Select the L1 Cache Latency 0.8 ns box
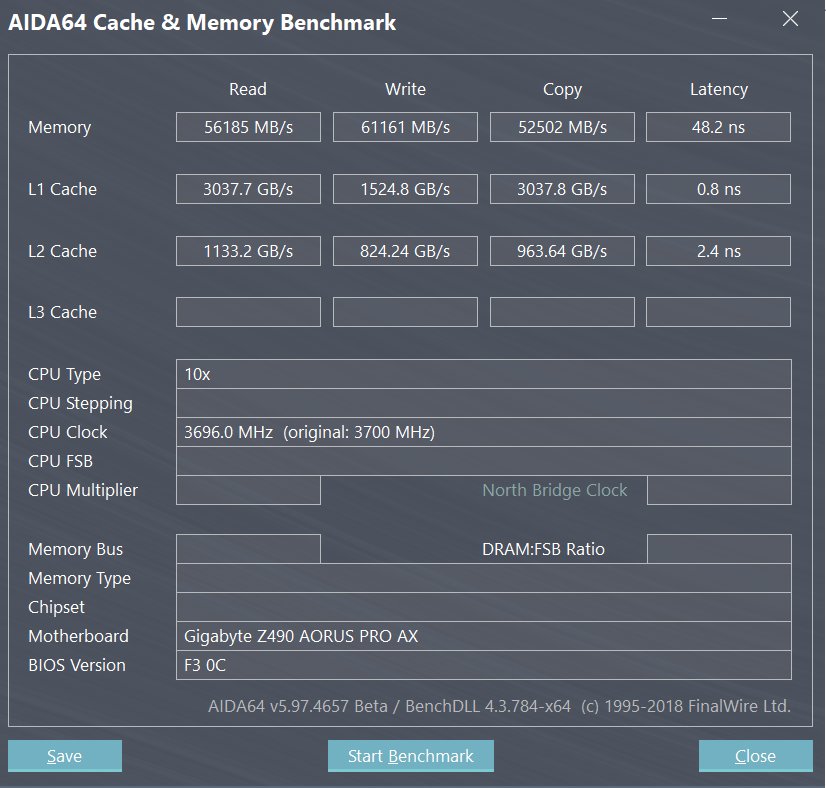 pyautogui.click(x=718, y=189)
